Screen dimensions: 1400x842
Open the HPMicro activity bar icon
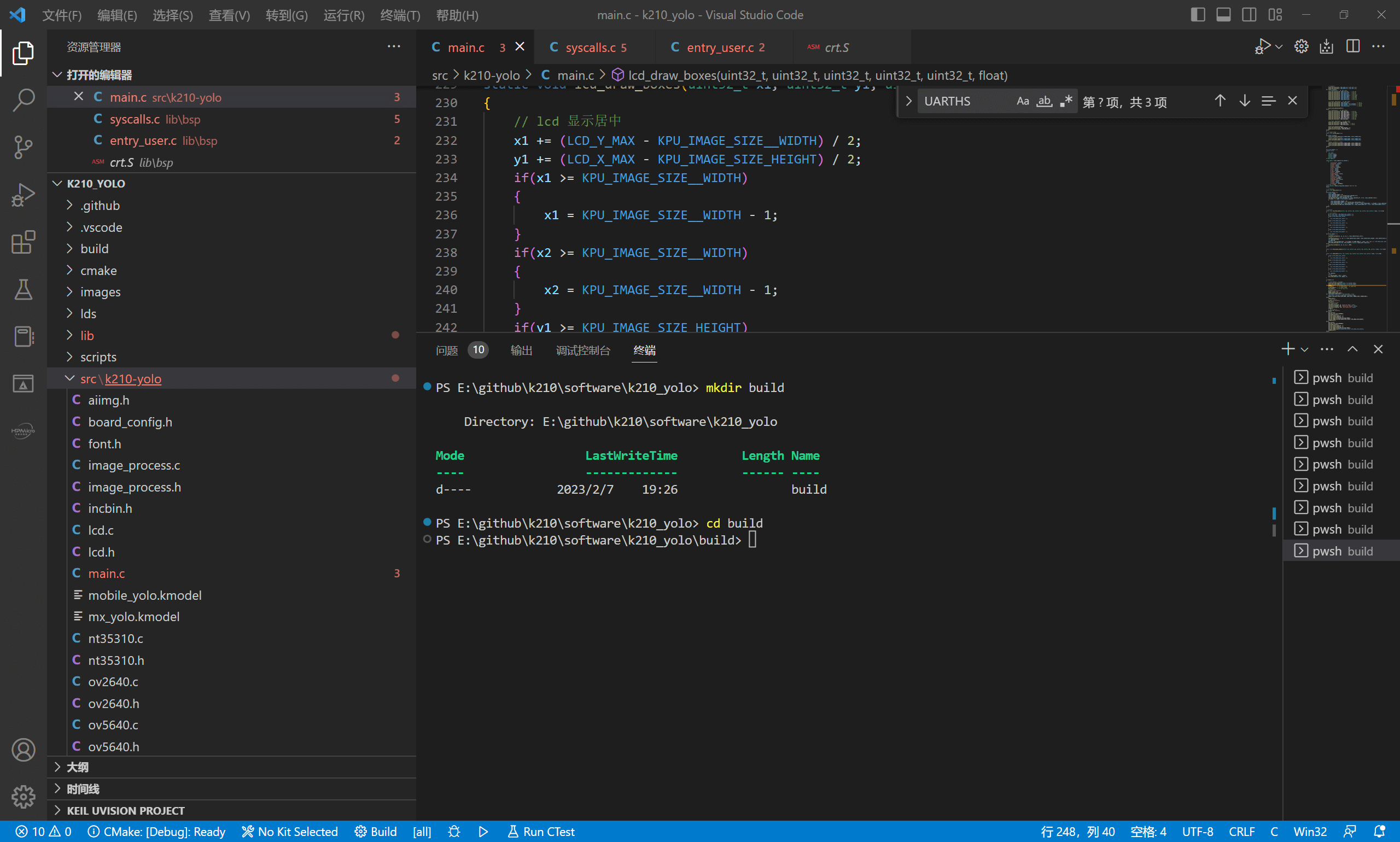tap(23, 431)
